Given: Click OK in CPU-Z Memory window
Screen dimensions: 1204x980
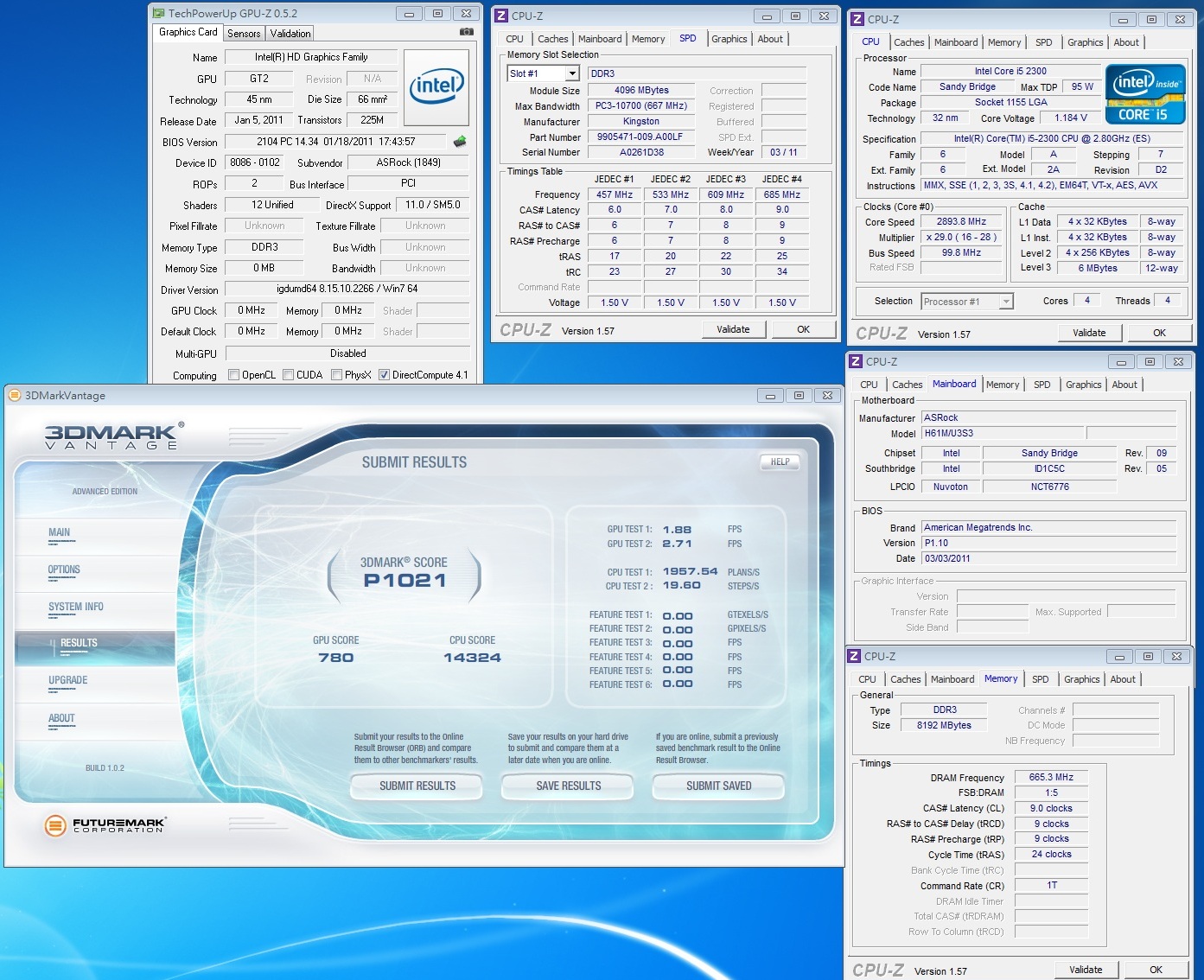Looking at the screenshot, I should click(1156, 970).
